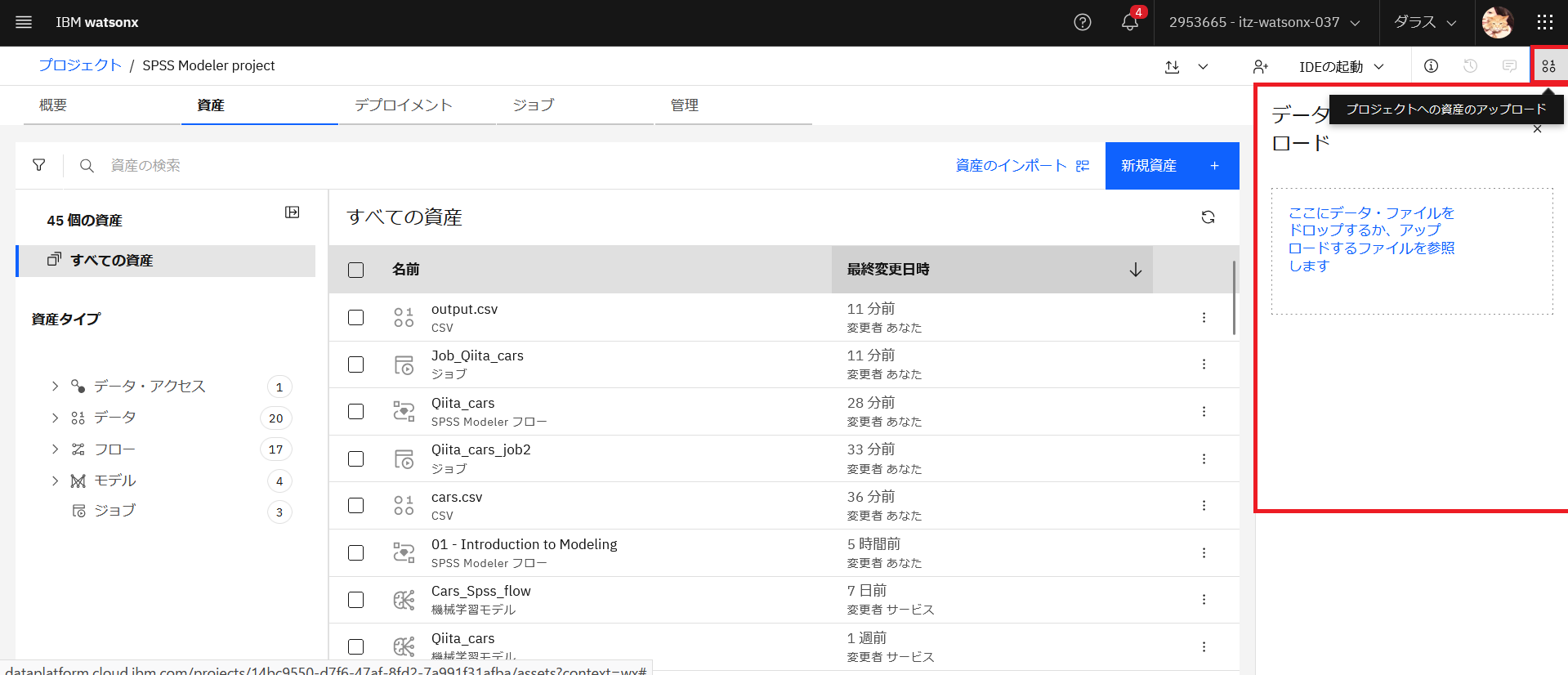Collapse the asset sidebar panel icon
The width and height of the screenshot is (1568, 675).
292,212
